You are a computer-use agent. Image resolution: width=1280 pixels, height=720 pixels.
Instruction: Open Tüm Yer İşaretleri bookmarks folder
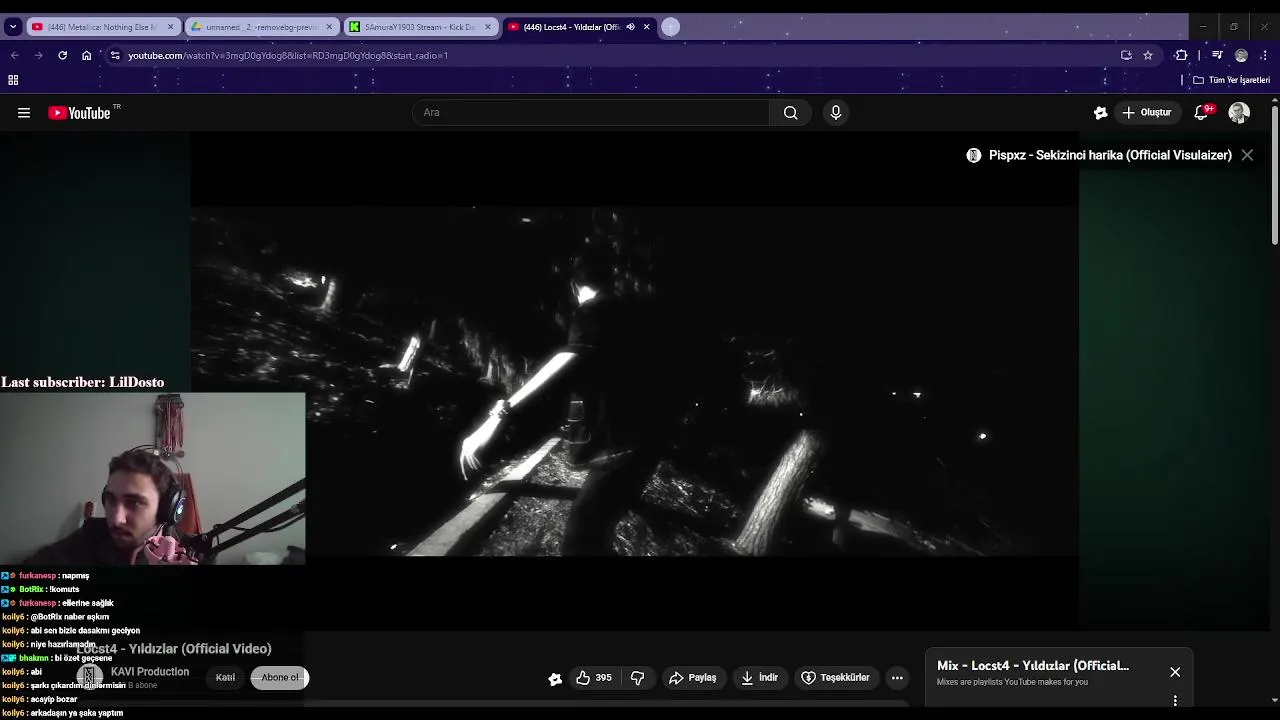[1231, 80]
